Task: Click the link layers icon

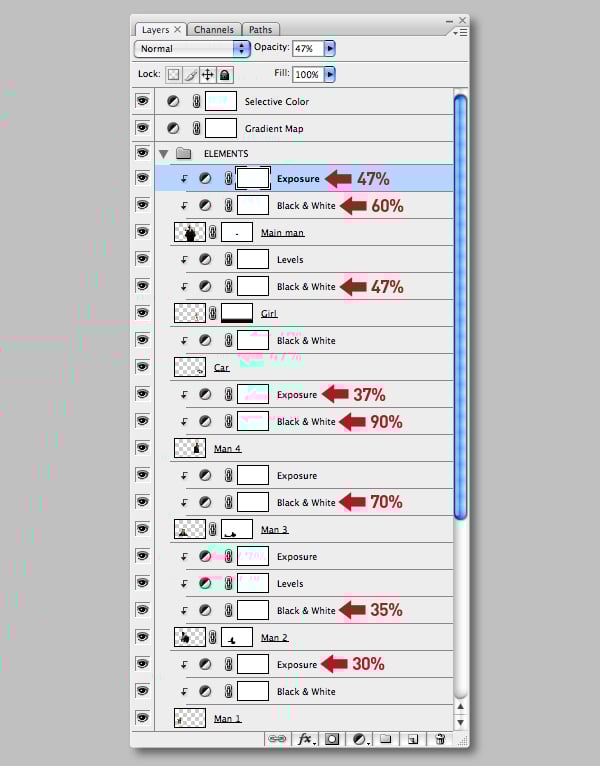Action: (276, 739)
